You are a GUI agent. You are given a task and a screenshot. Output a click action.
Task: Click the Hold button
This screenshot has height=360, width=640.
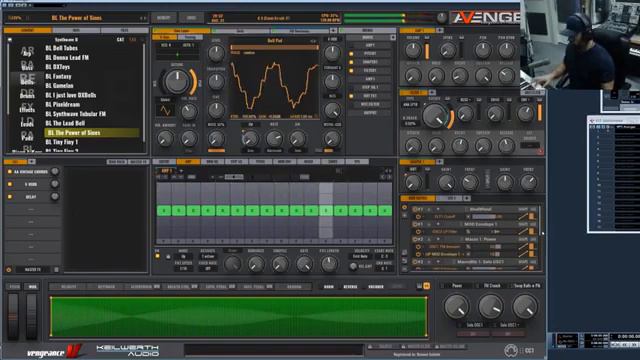(x=329, y=287)
